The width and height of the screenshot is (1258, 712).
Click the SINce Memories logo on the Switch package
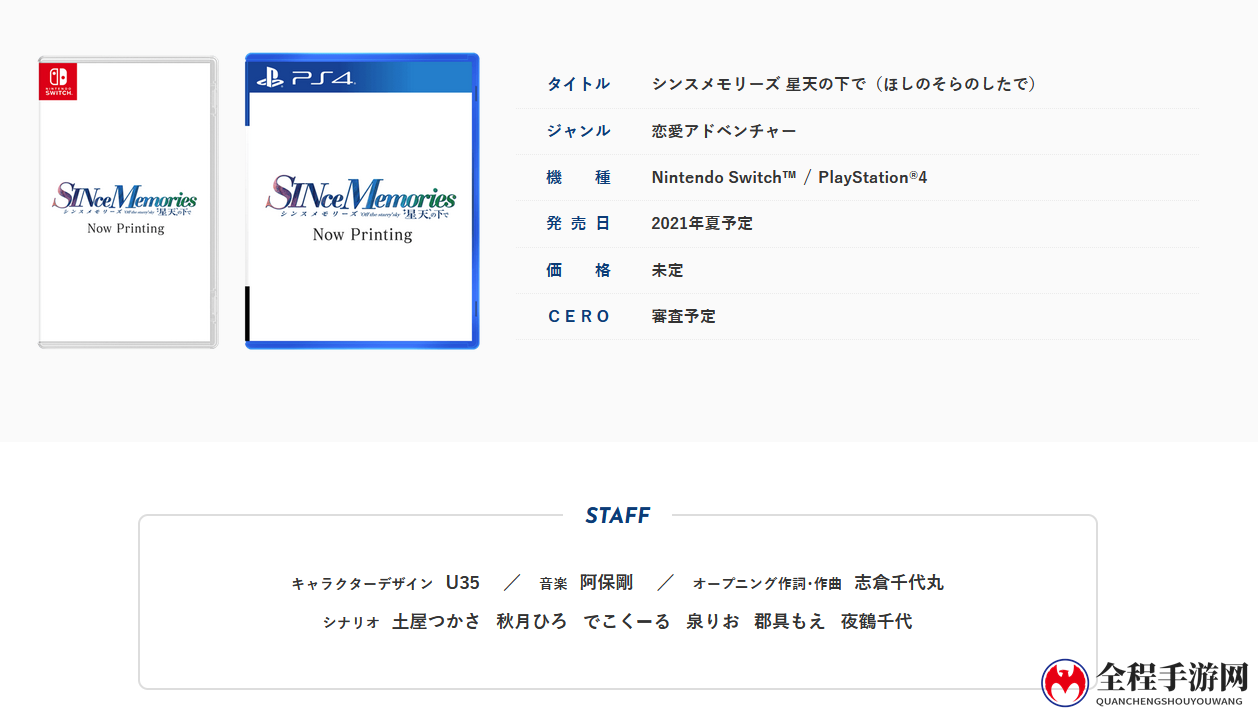pyautogui.click(x=125, y=197)
